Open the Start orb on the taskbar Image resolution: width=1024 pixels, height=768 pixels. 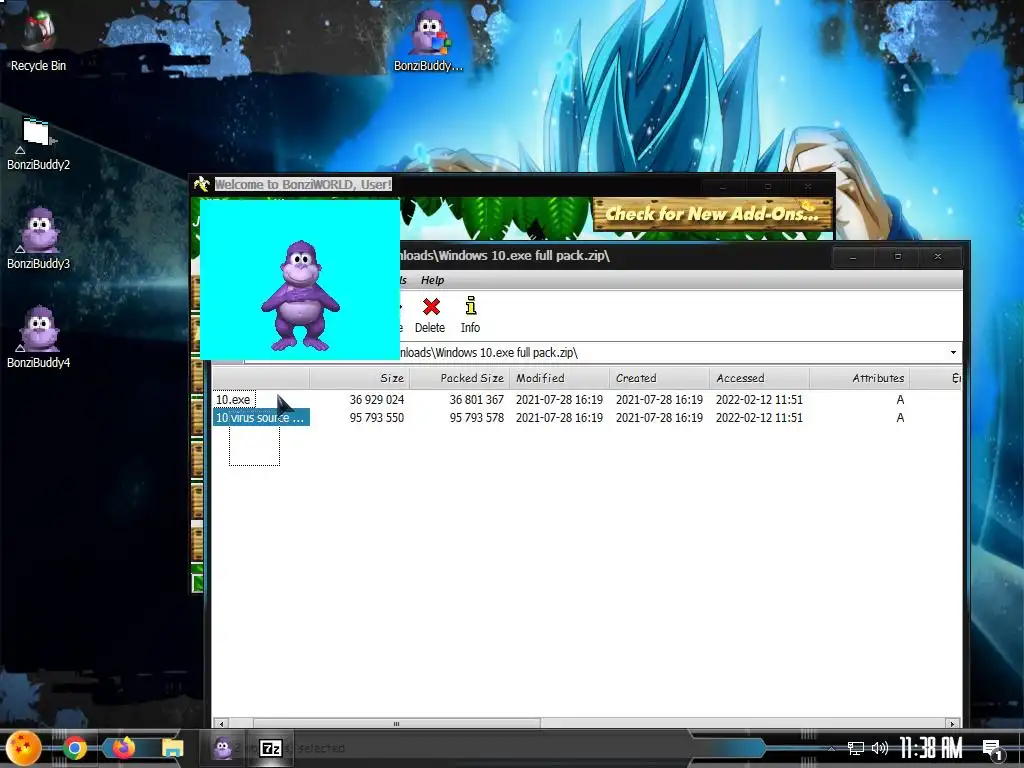pos(24,747)
